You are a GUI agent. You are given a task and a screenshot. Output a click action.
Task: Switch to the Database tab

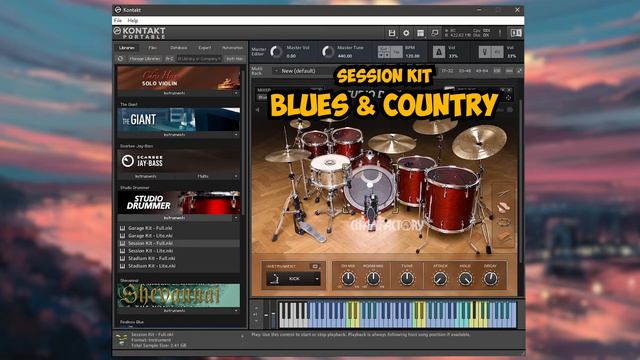179,48
